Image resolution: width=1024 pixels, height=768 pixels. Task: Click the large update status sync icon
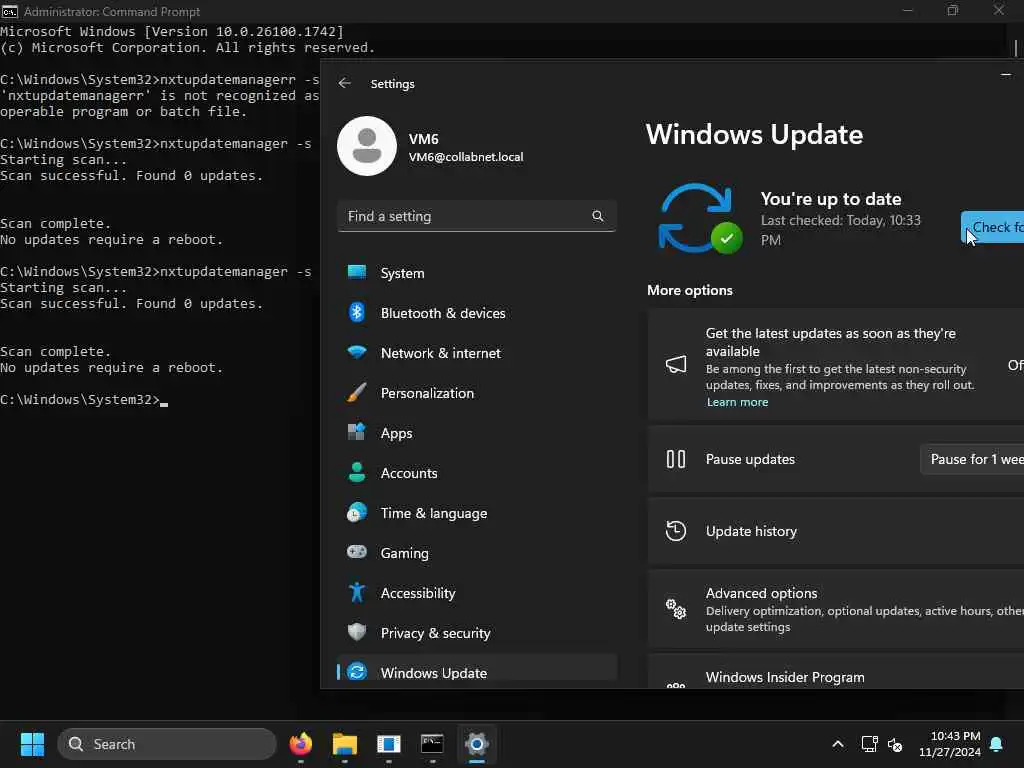click(x=699, y=218)
